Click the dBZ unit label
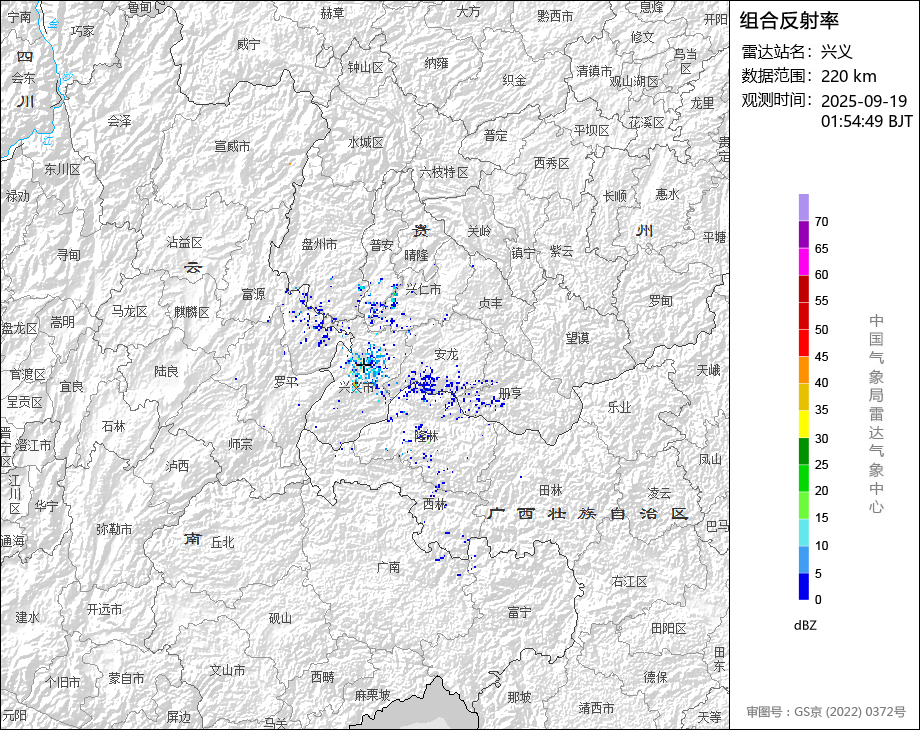920x730 pixels. (x=805, y=625)
